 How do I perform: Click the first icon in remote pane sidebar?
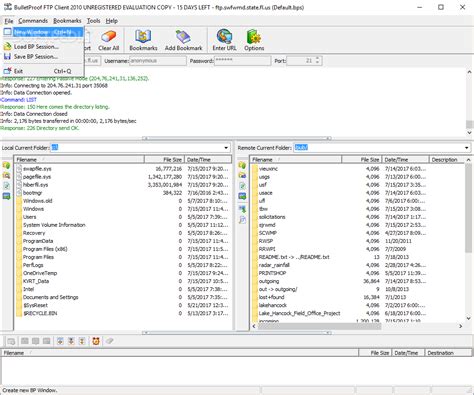click(242, 165)
